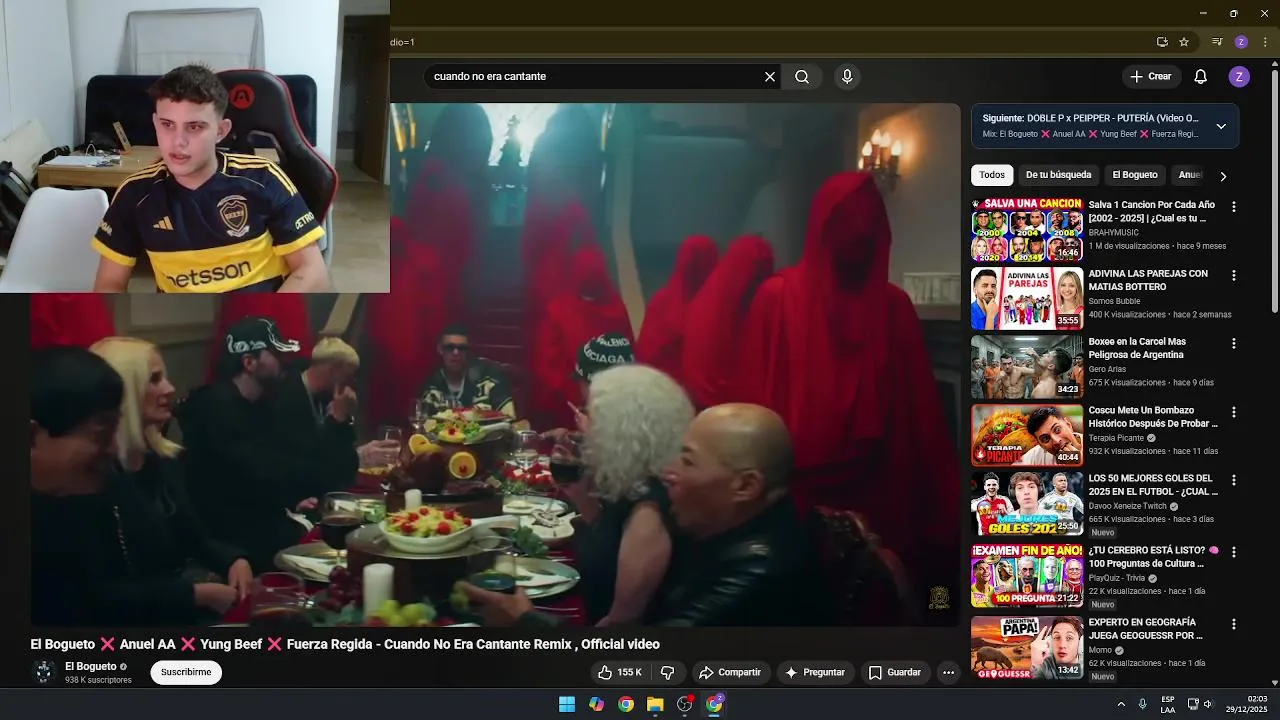This screenshot has width=1280, height=720.
Task: Subscribe with the Suscribirme button
Action: pyautogui.click(x=186, y=672)
